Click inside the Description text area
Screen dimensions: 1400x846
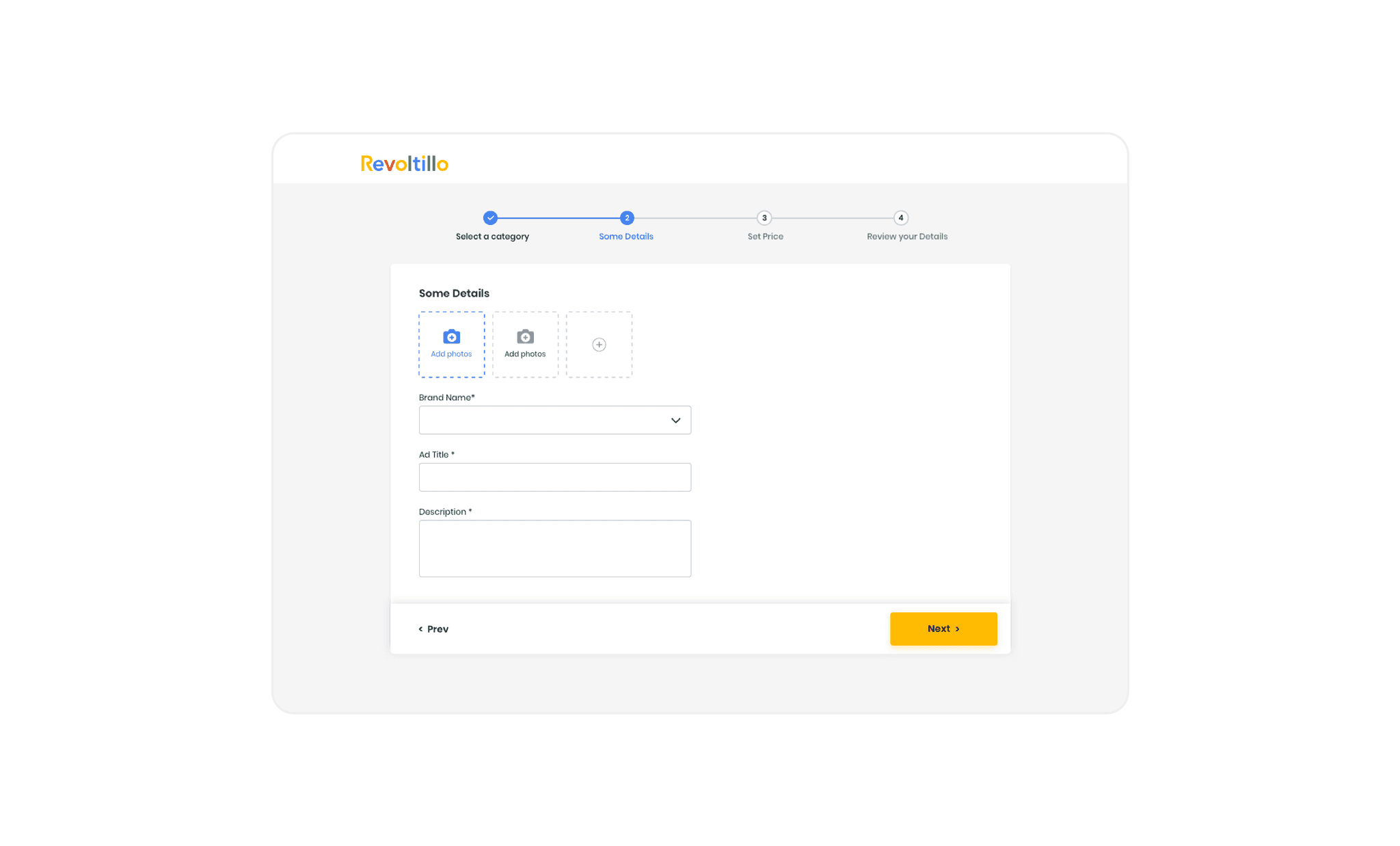554,548
